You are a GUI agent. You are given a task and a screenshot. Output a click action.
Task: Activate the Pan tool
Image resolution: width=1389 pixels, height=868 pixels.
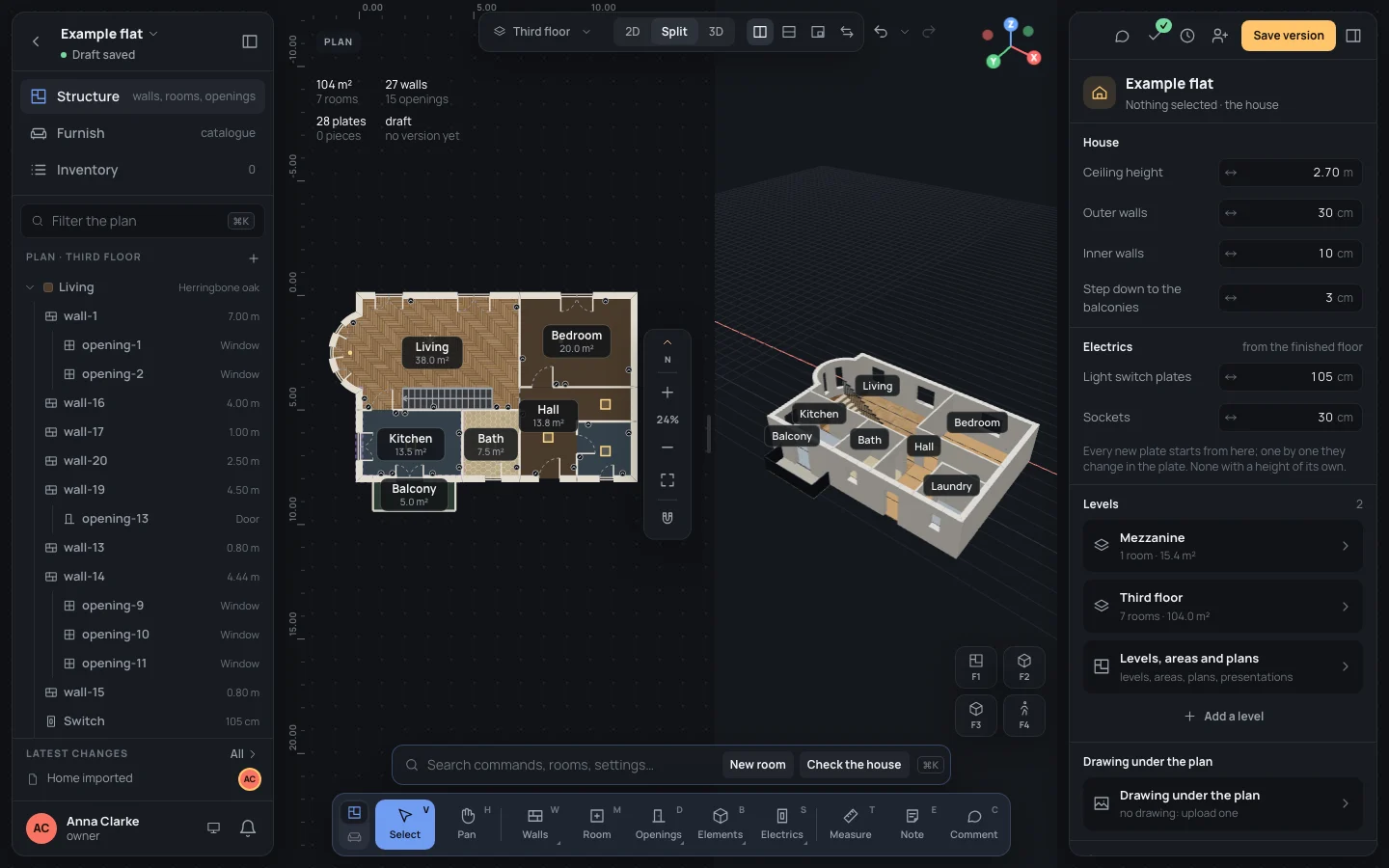(x=467, y=824)
